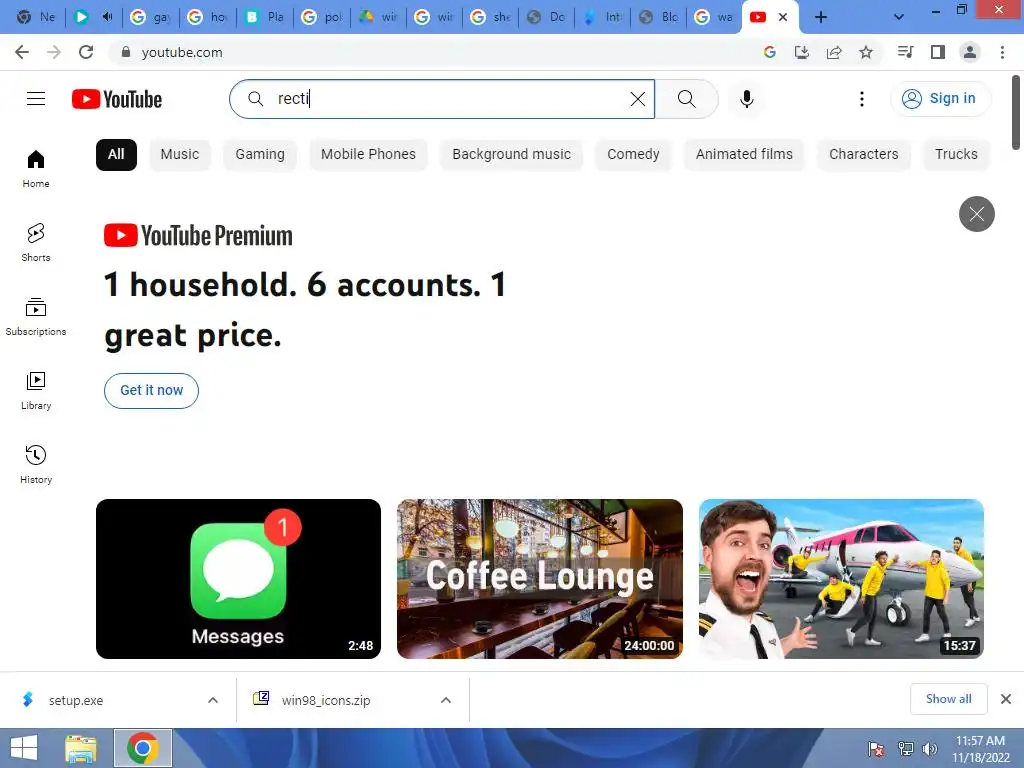Click Chrome icon in taskbar
This screenshot has width=1024, height=768.
pyautogui.click(x=143, y=748)
